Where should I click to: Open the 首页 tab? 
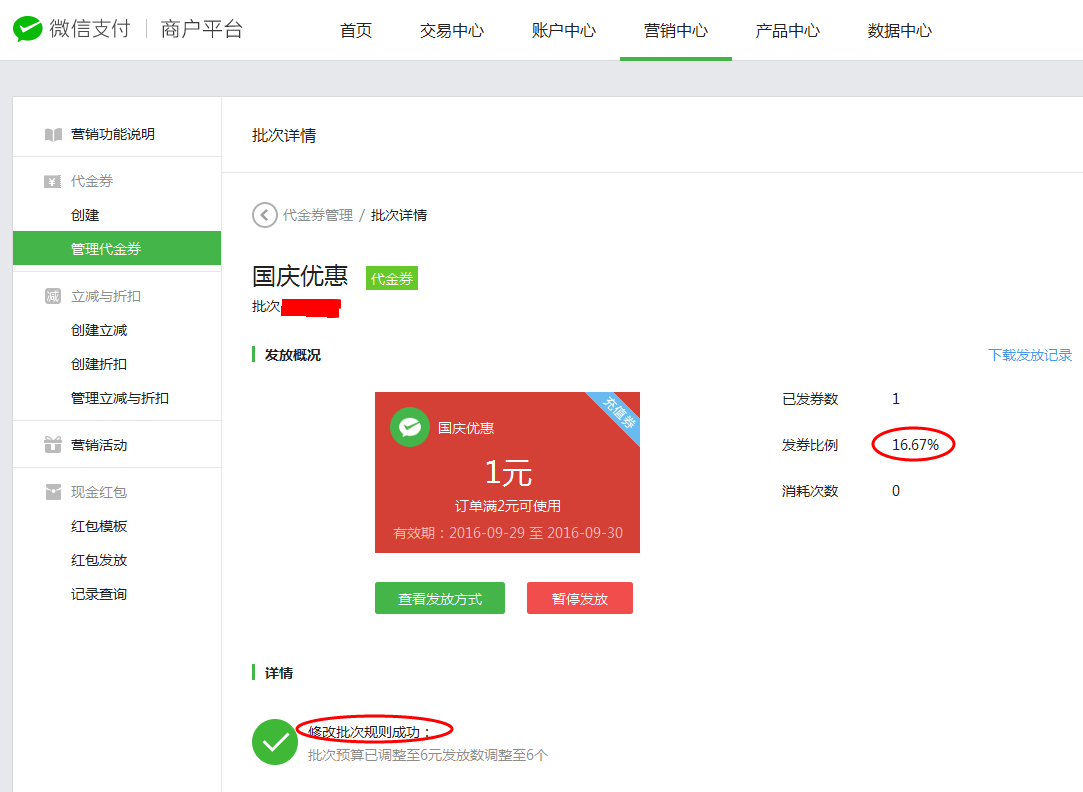tap(356, 30)
